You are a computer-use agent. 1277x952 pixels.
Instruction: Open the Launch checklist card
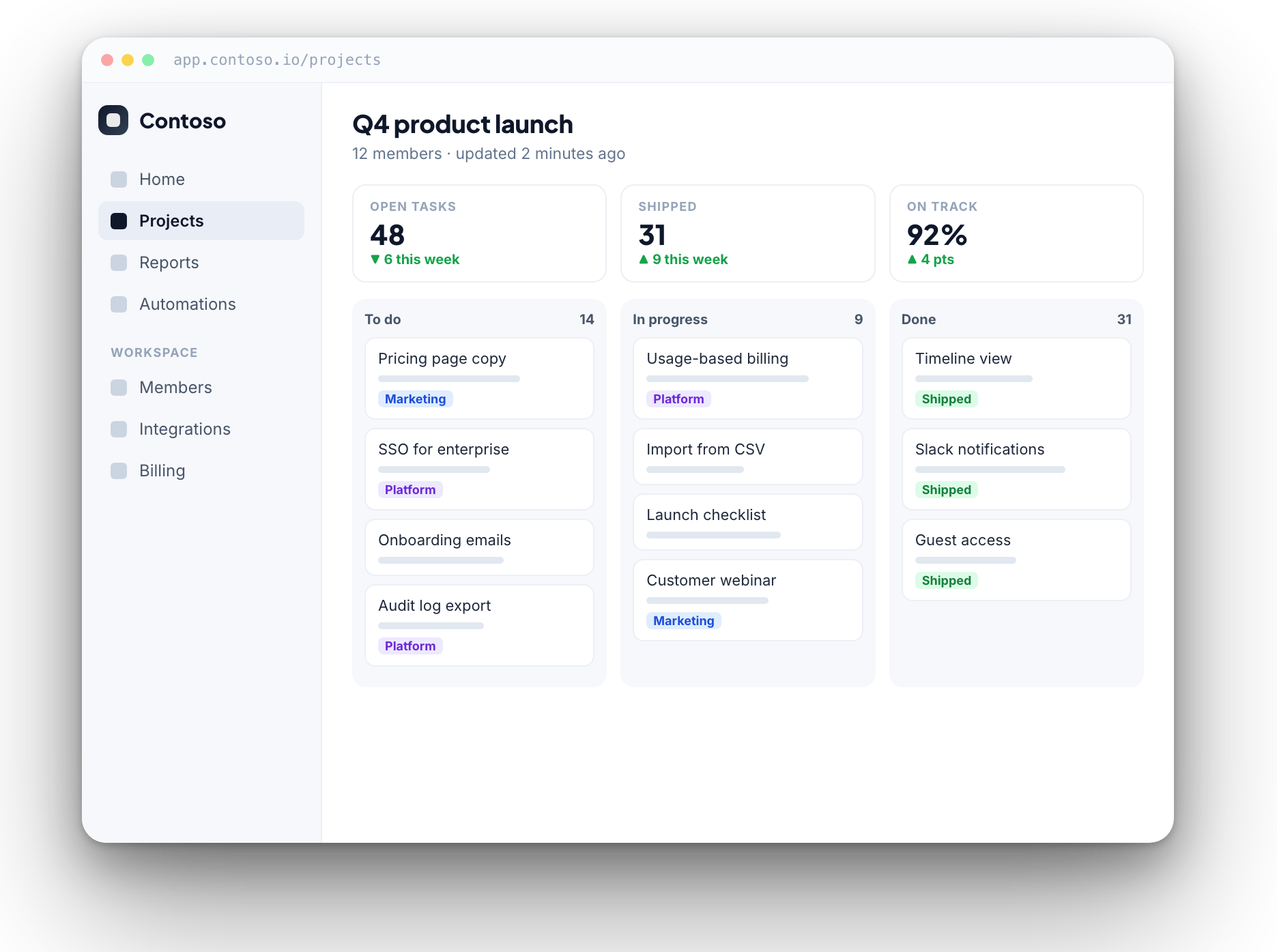[747, 522]
